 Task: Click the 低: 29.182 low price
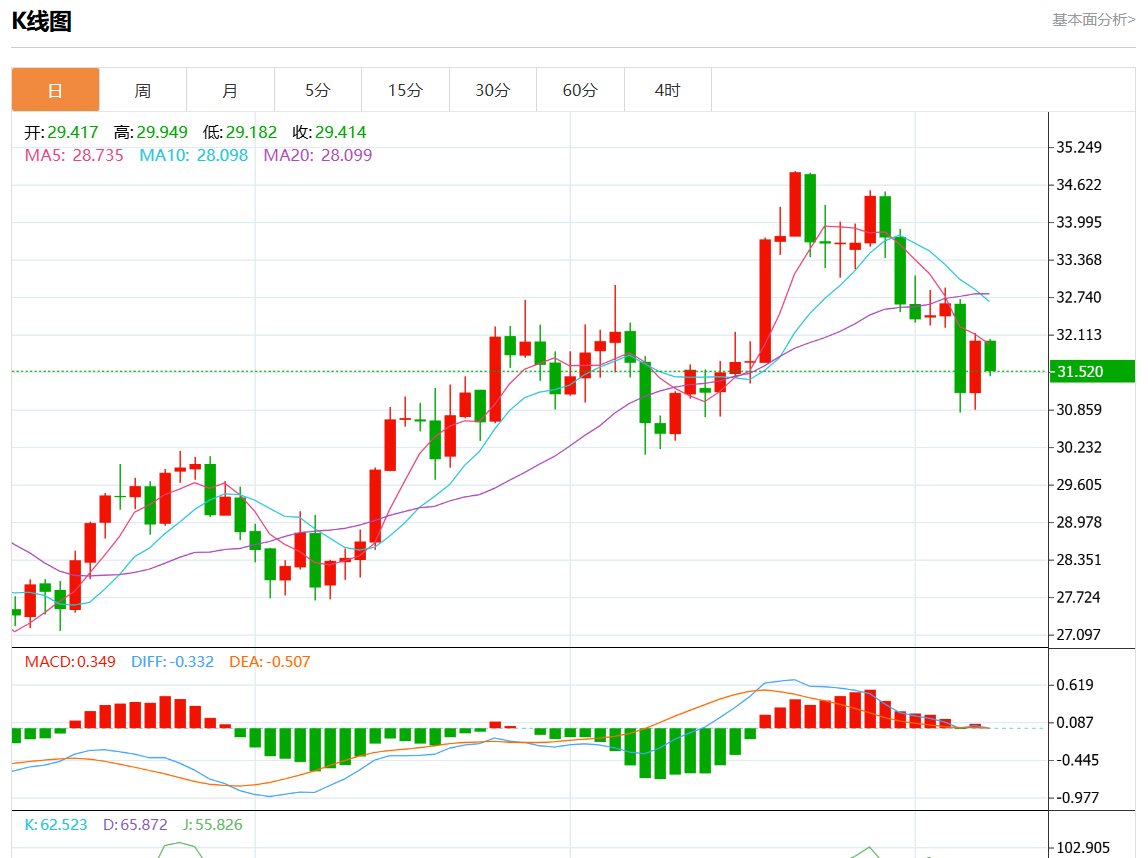click(x=240, y=133)
